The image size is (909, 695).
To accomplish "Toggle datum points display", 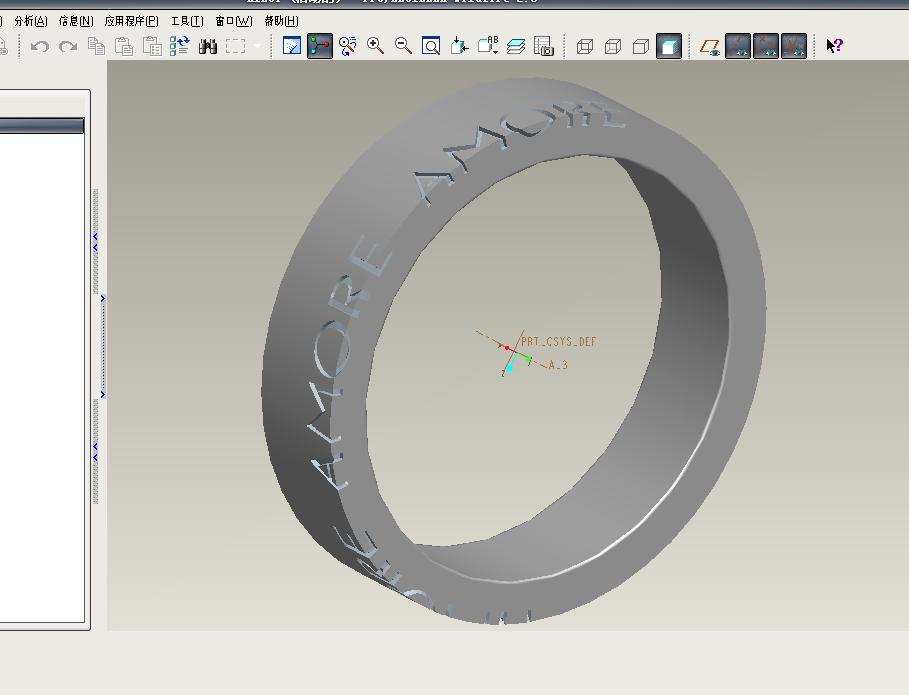I will [766, 46].
